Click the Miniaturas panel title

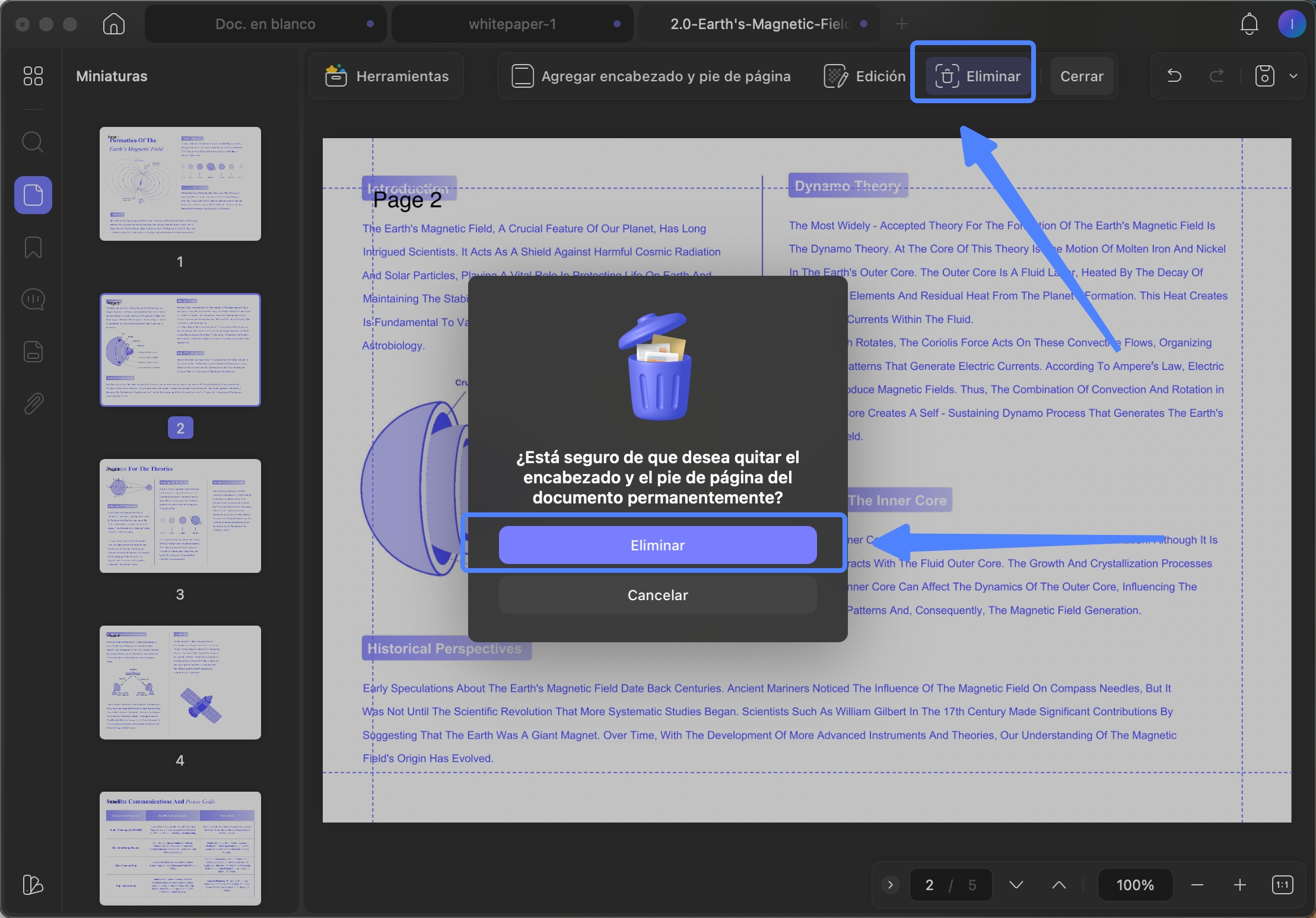click(x=112, y=76)
